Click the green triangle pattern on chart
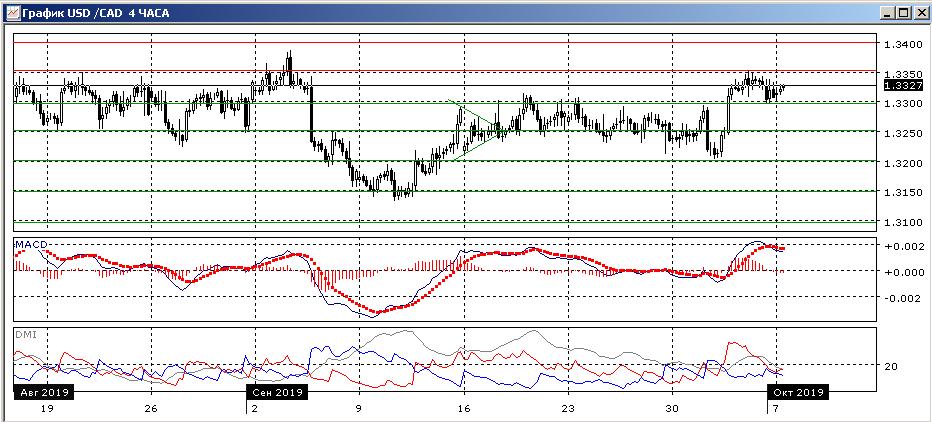932x422 pixels. 473,130
